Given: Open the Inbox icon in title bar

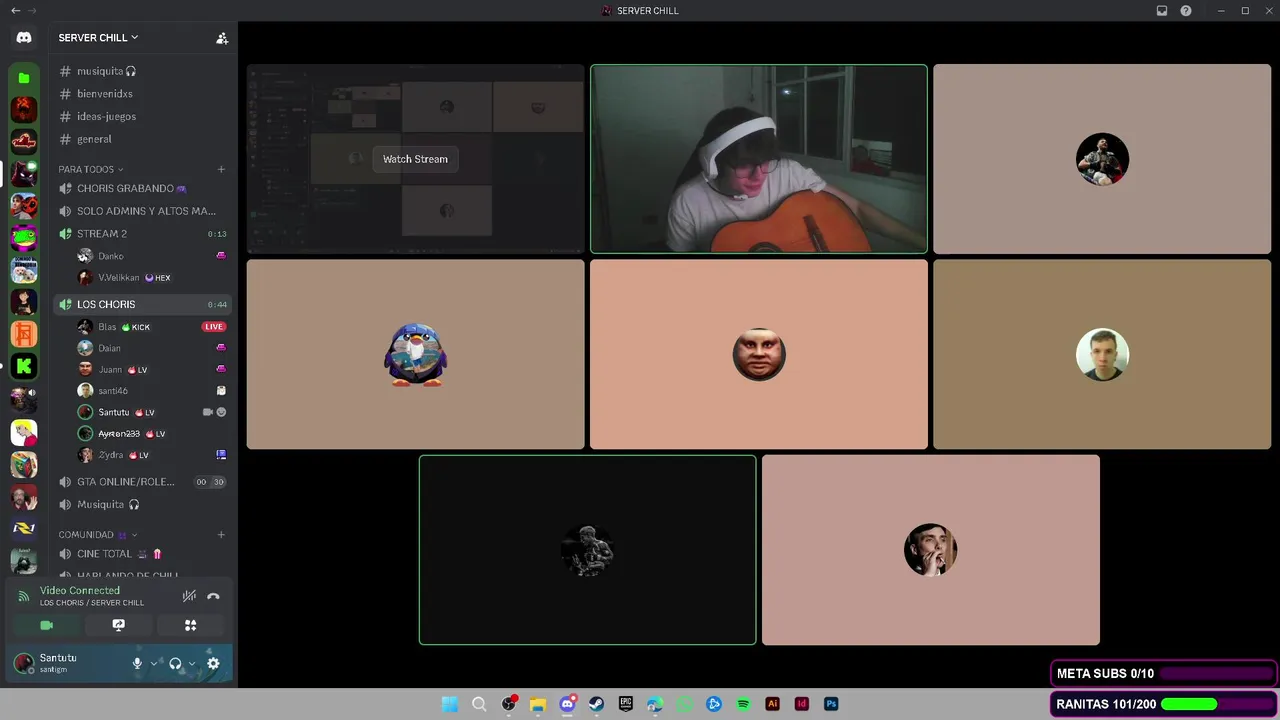Looking at the screenshot, I should click(x=1162, y=11).
